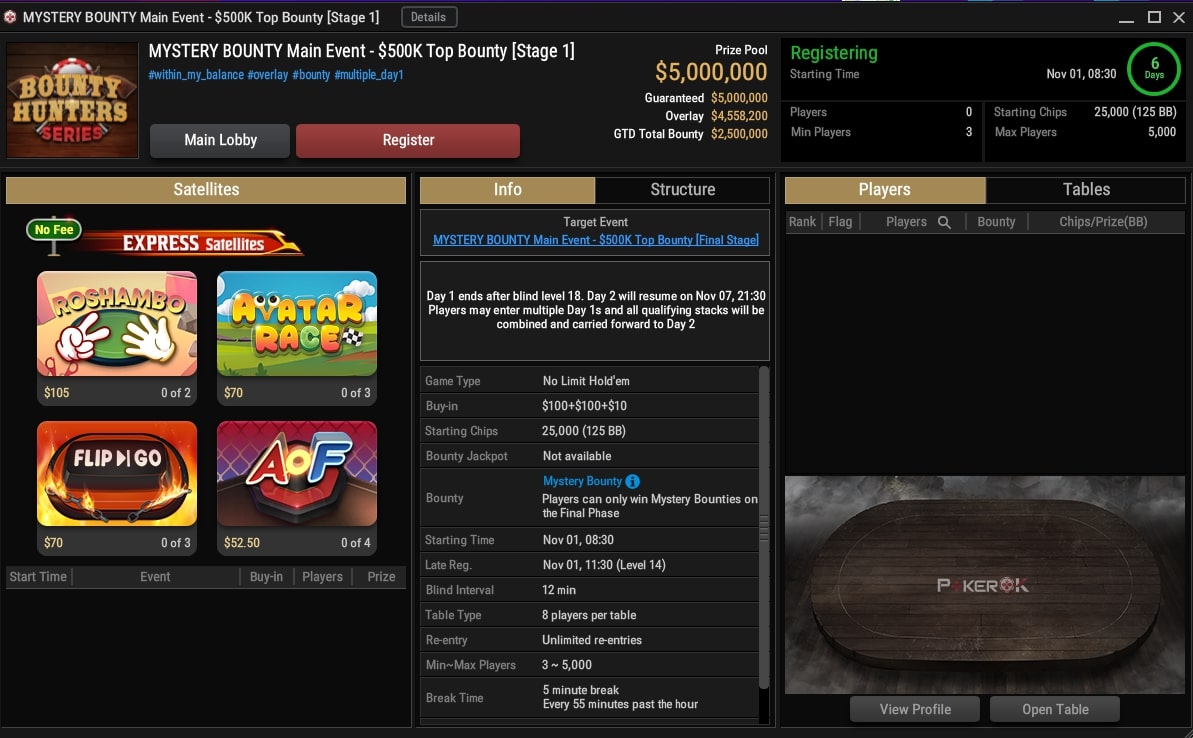The width and height of the screenshot is (1193, 738).
Task: Open the Mystery Bounty info link
Action: coord(582,481)
